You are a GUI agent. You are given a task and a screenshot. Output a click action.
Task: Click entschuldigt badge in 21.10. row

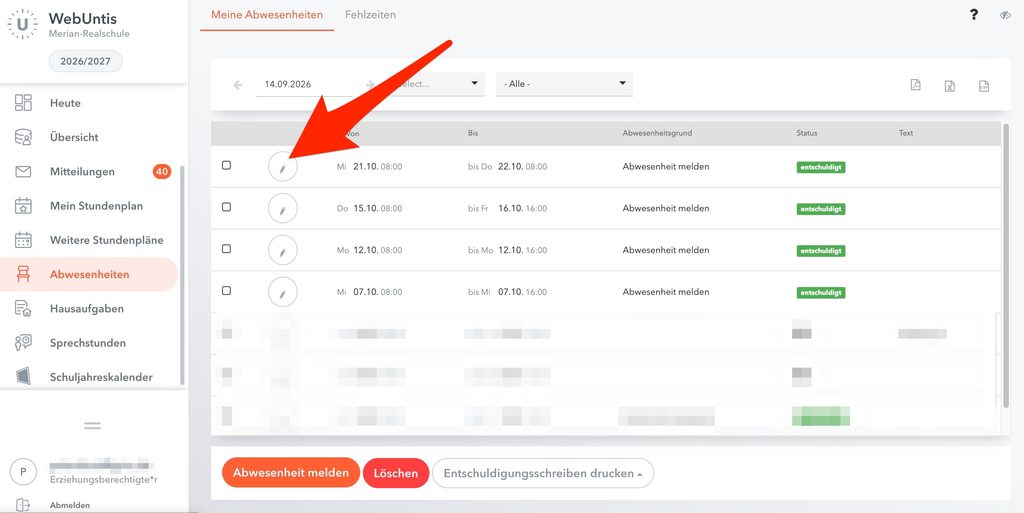coord(821,167)
